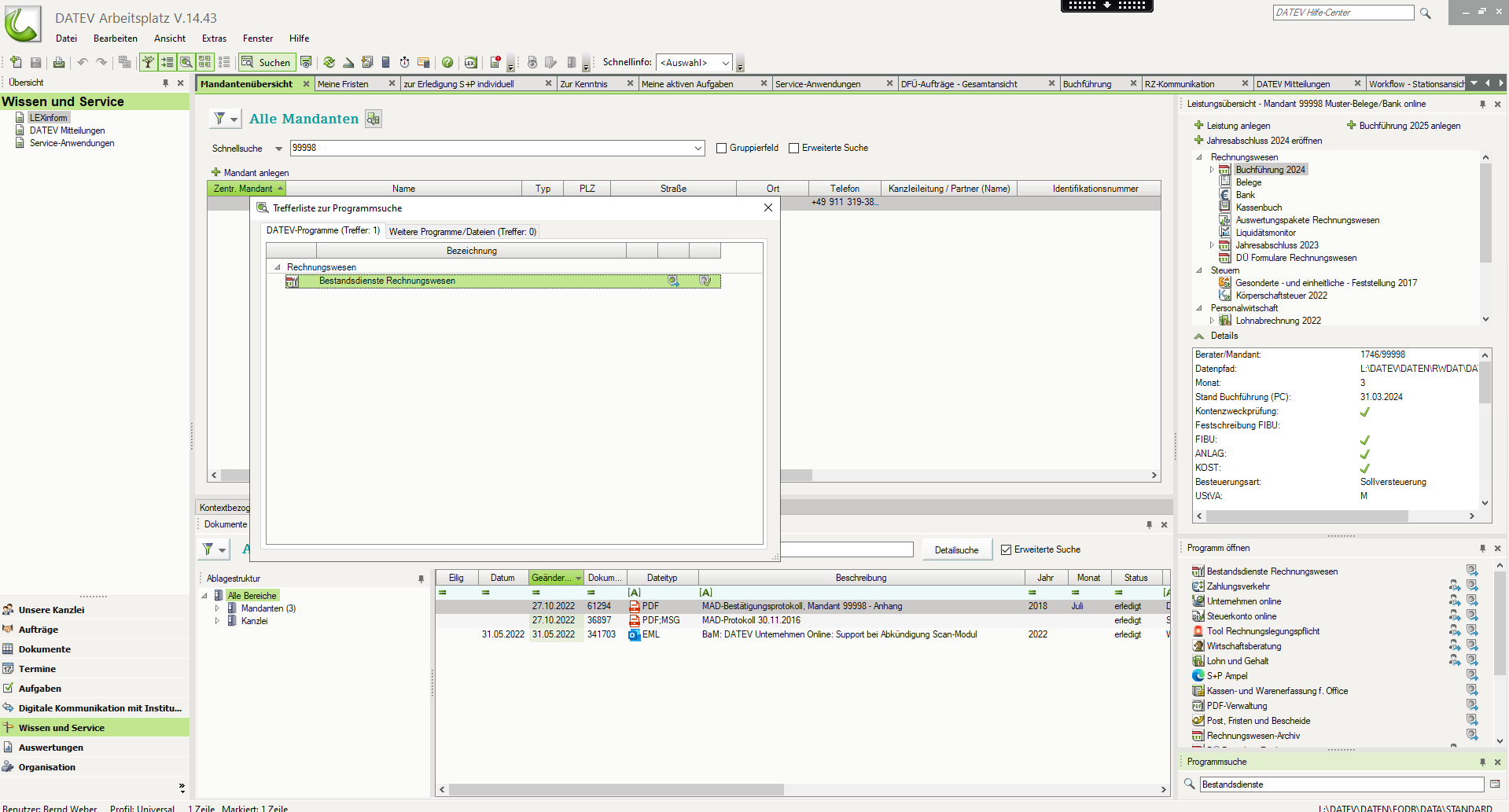Uncheck Erweiterte Suche beside Detailsuche

coord(1006,549)
